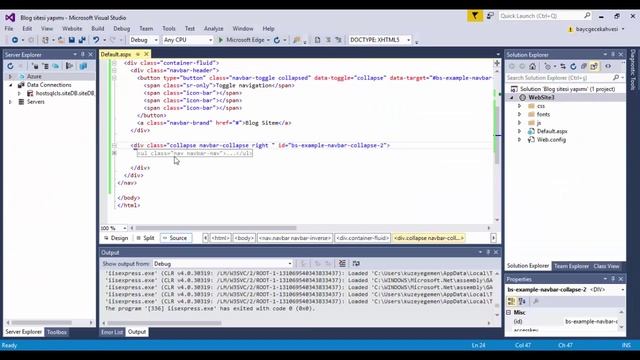
Task: Click the browser Refresh icon in toolbar
Action: (x=277, y=40)
